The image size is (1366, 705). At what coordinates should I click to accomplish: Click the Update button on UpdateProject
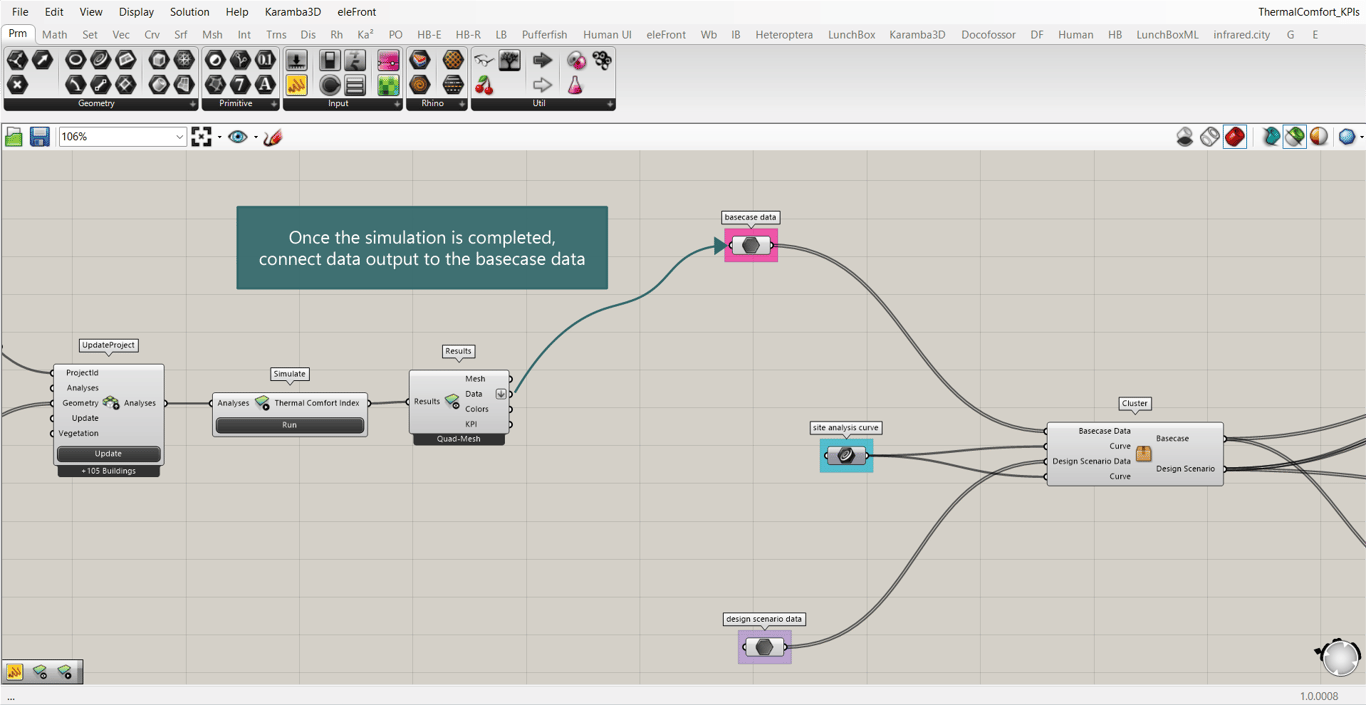[108, 454]
